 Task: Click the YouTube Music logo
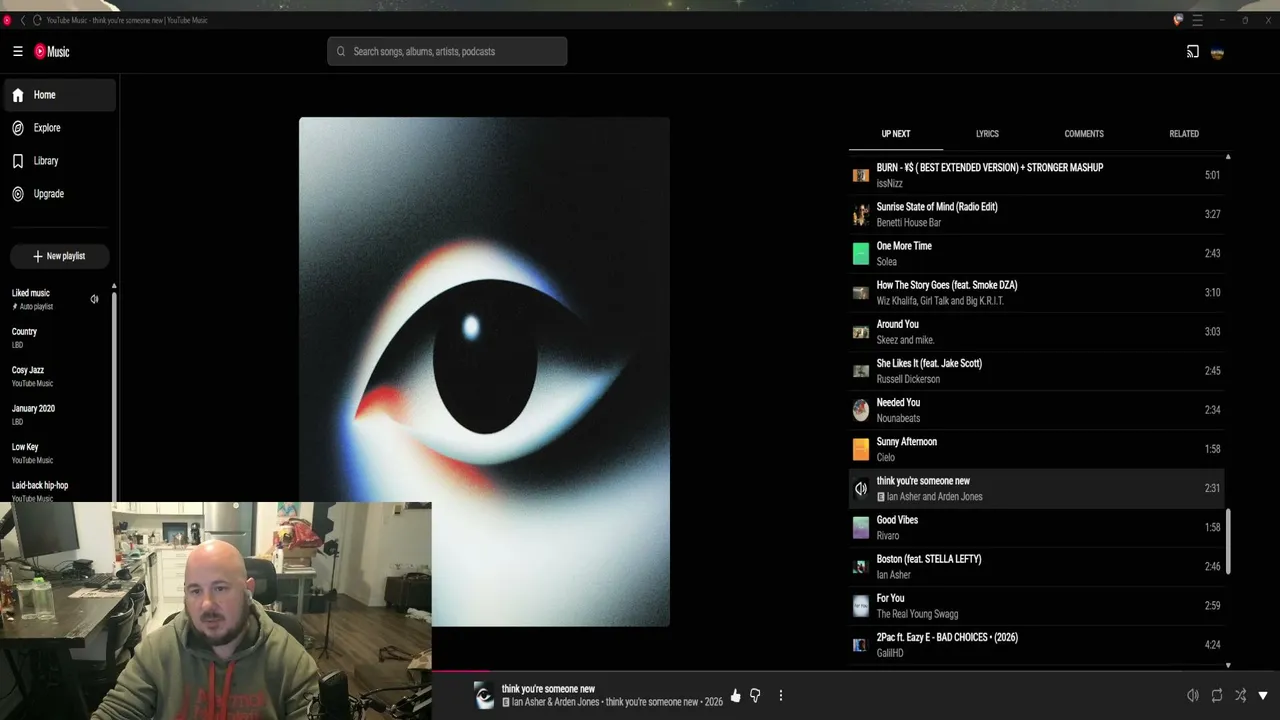coord(52,52)
